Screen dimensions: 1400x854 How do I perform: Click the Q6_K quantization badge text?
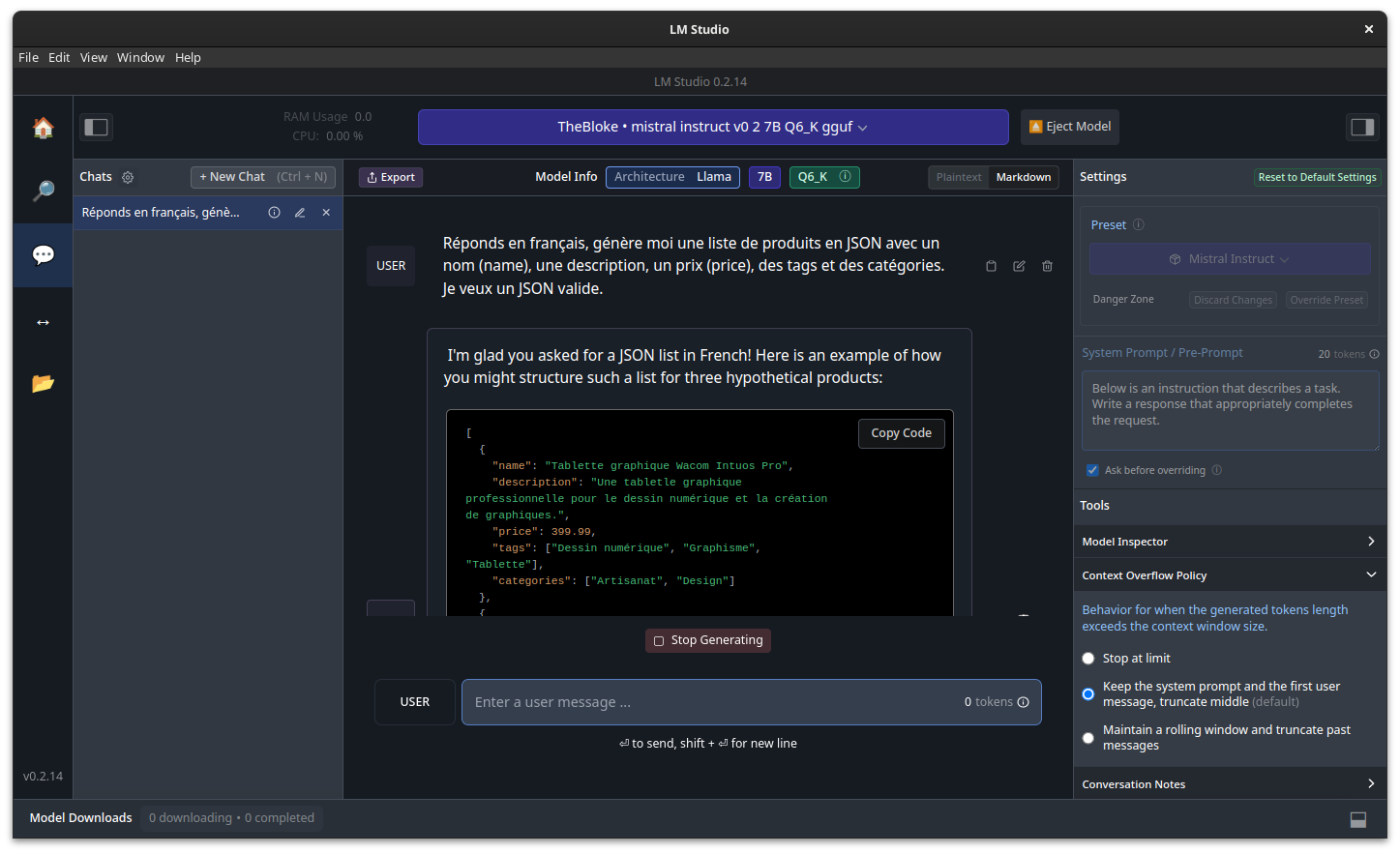813,177
